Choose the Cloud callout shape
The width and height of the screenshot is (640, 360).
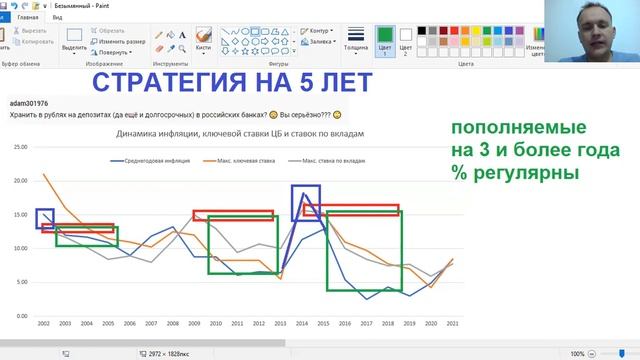[x=285, y=51]
